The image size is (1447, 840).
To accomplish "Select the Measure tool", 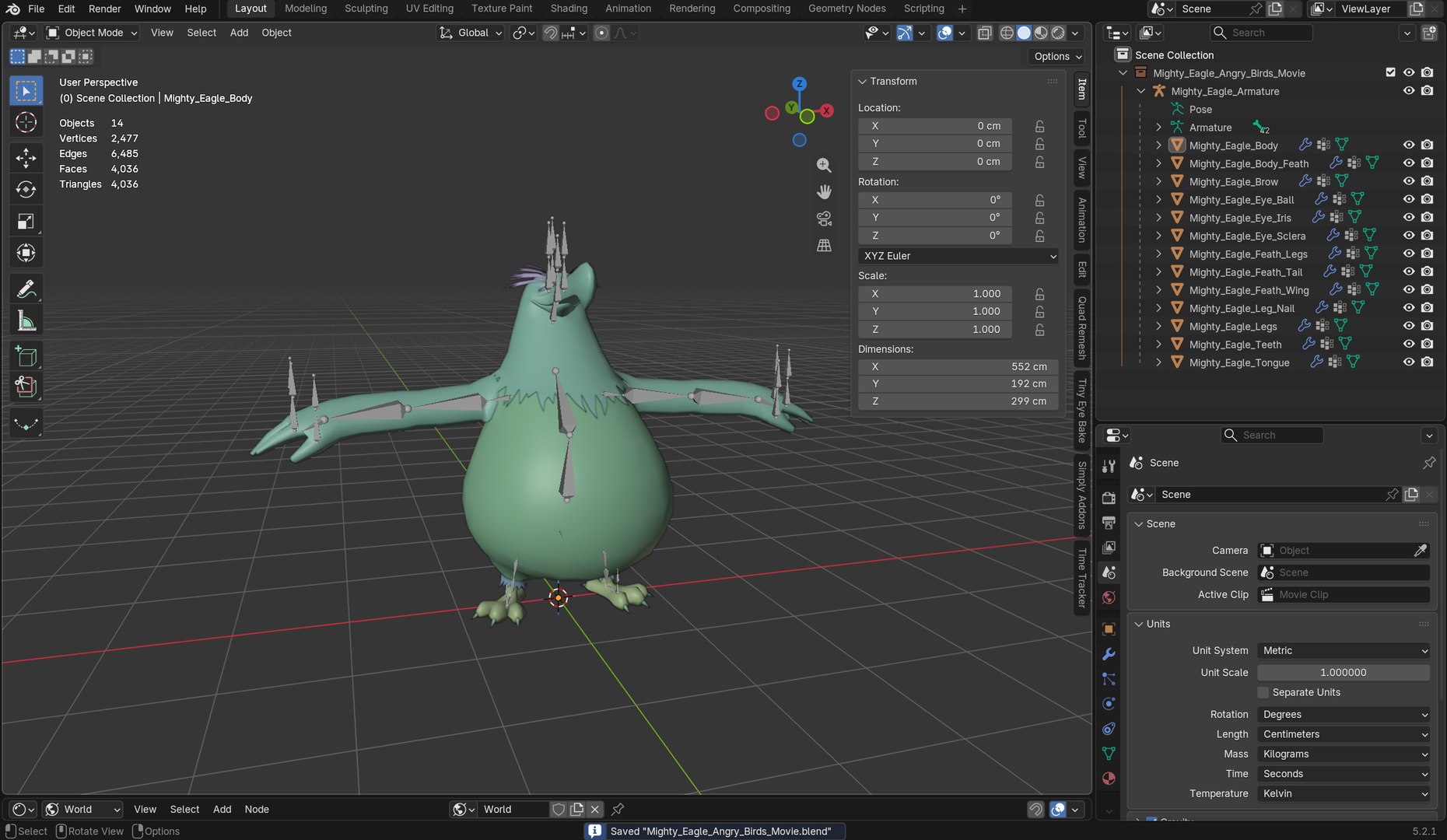I will (26, 321).
